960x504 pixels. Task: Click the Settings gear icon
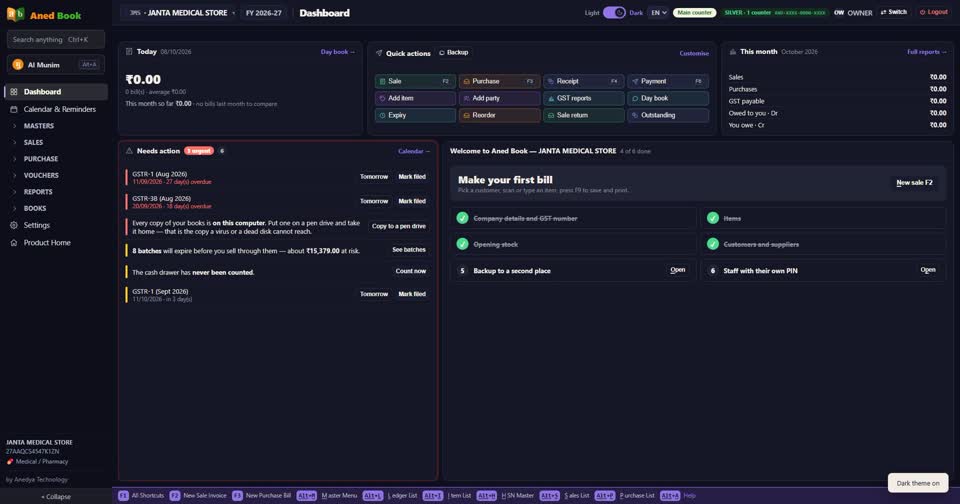click(13, 225)
